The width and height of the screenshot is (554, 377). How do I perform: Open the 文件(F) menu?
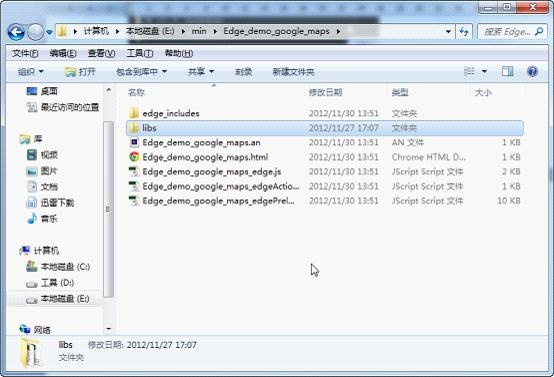(25, 53)
